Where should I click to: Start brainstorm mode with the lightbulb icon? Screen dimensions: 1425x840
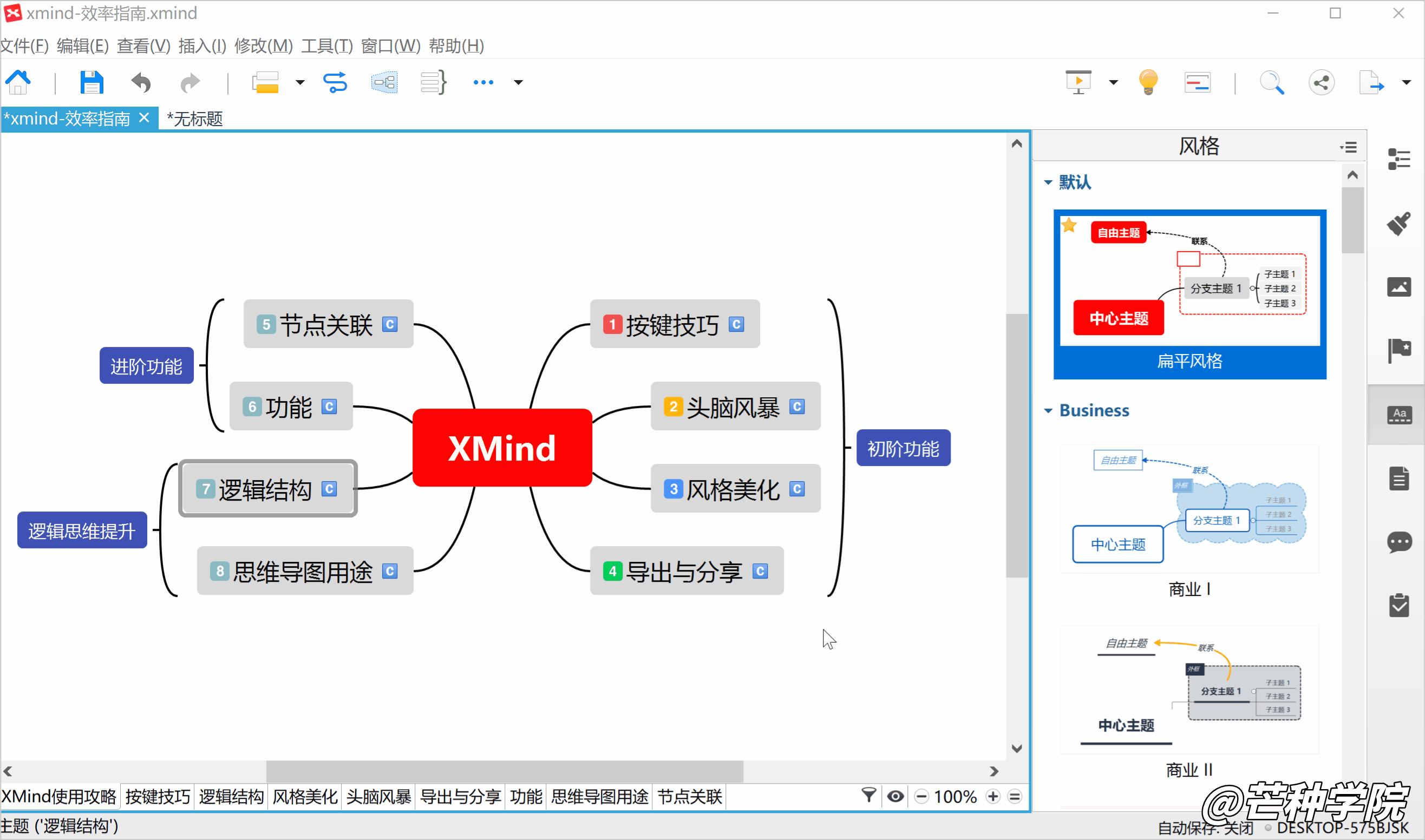pos(1148,83)
